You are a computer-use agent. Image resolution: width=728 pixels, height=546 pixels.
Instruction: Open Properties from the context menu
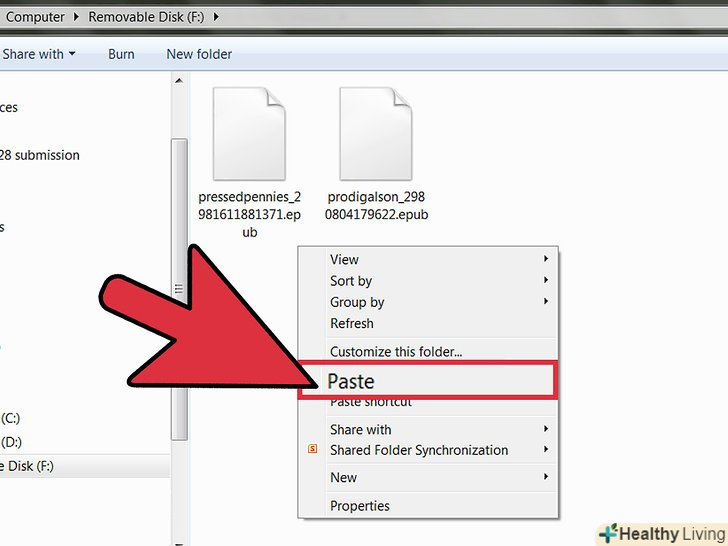point(360,506)
